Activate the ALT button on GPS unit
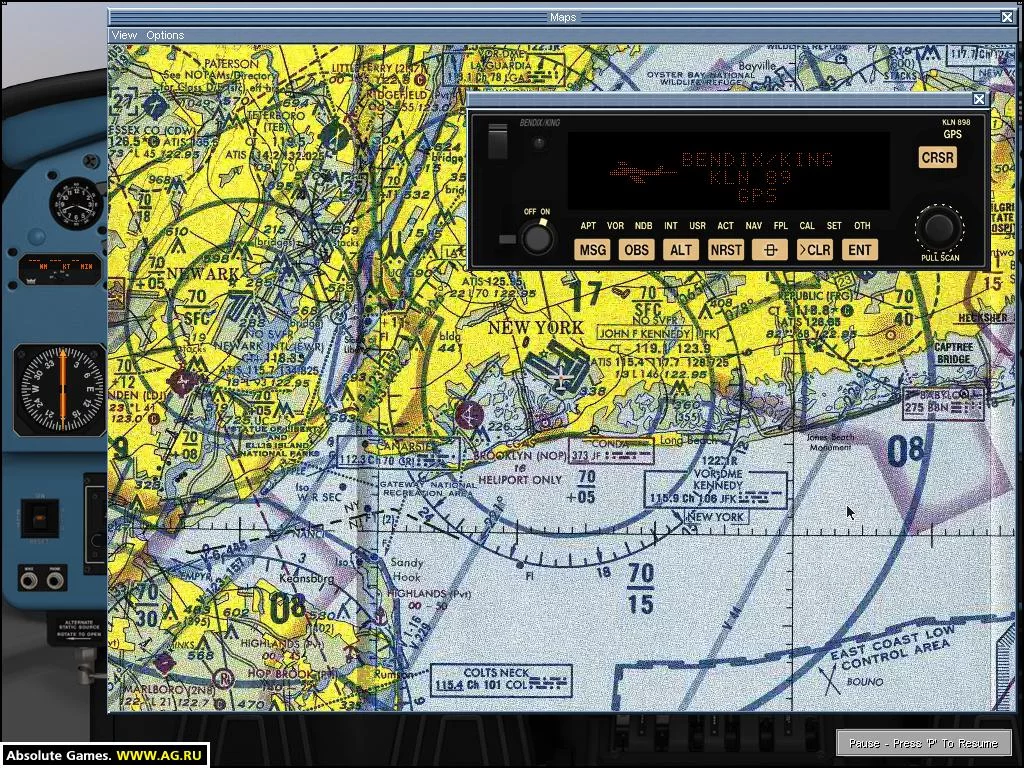This screenshot has height=768, width=1024. tap(680, 250)
